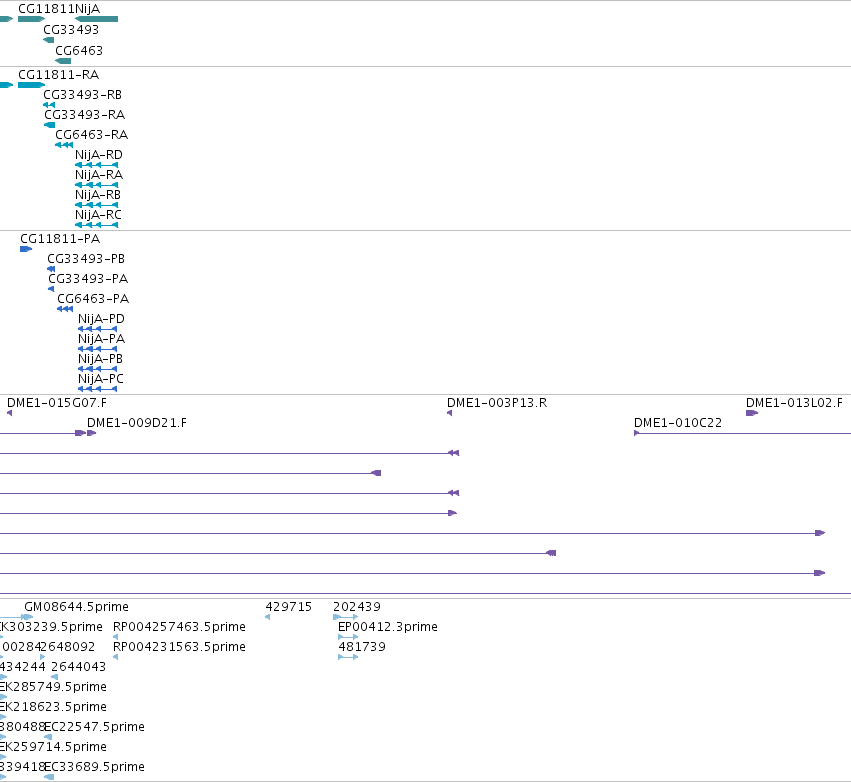The width and height of the screenshot is (851, 782).
Task: Select the NijA-RA transcript label
Action: (x=99, y=175)
